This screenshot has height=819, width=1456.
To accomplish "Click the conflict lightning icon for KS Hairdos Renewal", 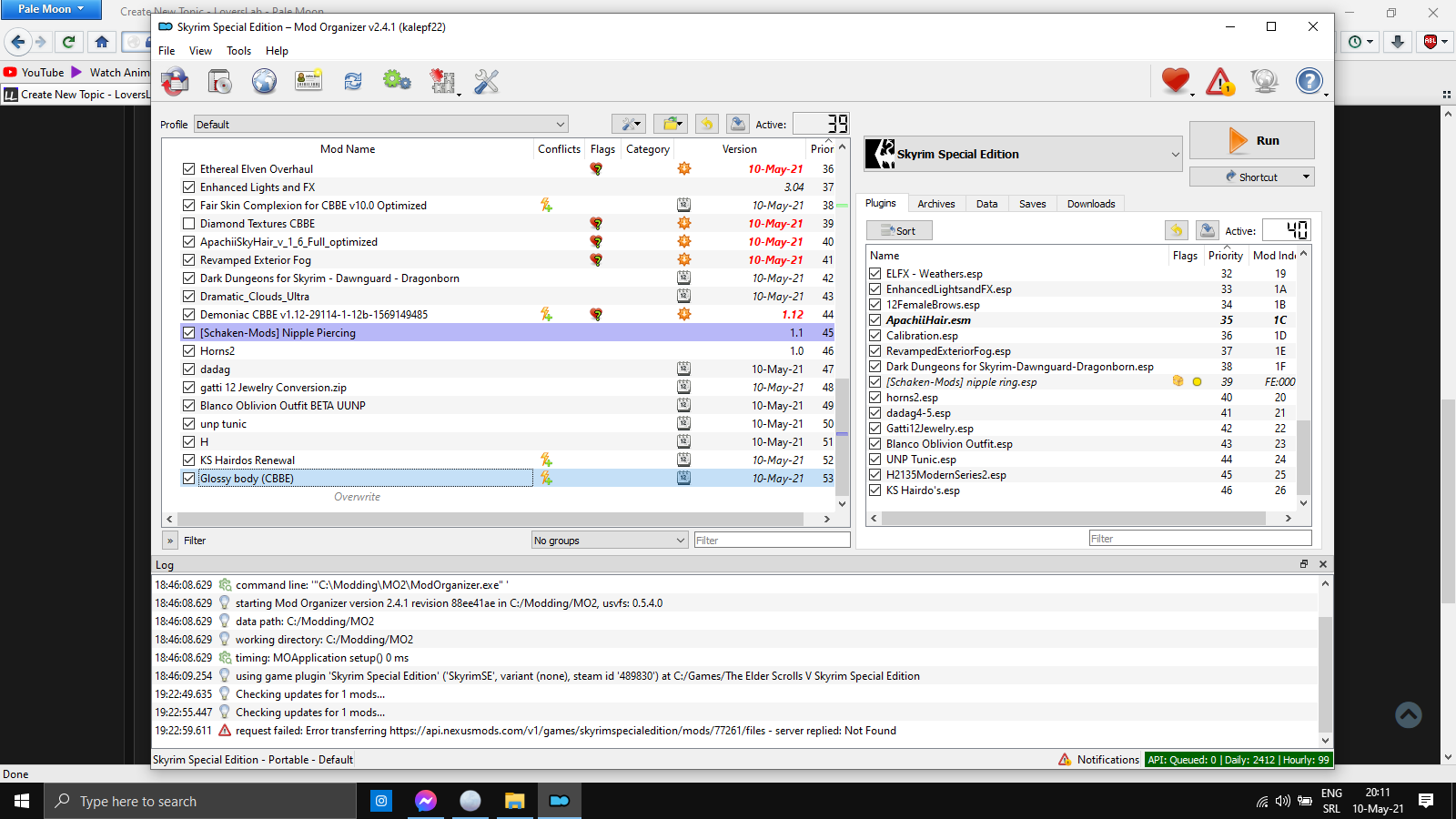I will pyautogui.click(x=546, y=460).
